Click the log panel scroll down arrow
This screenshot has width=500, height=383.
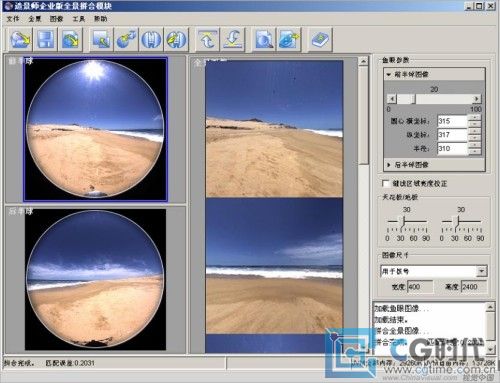pyautogui.click(x=491, y=349)
